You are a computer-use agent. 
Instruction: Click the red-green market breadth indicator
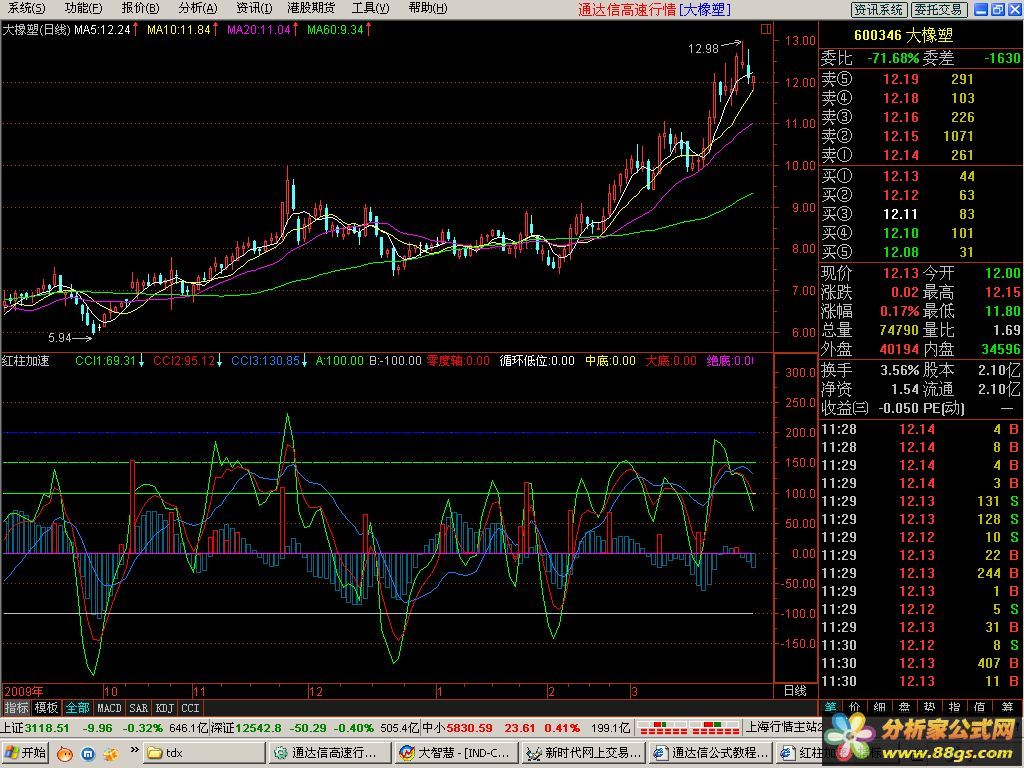(688, 727)
